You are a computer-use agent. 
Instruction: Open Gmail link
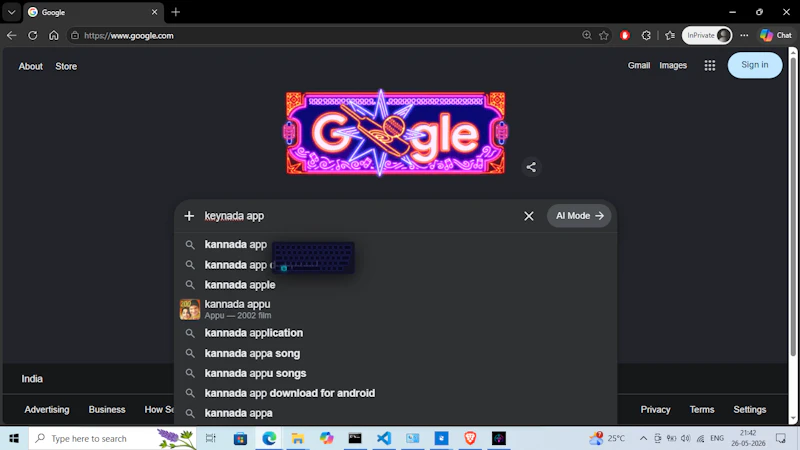[x=639, y=65]
